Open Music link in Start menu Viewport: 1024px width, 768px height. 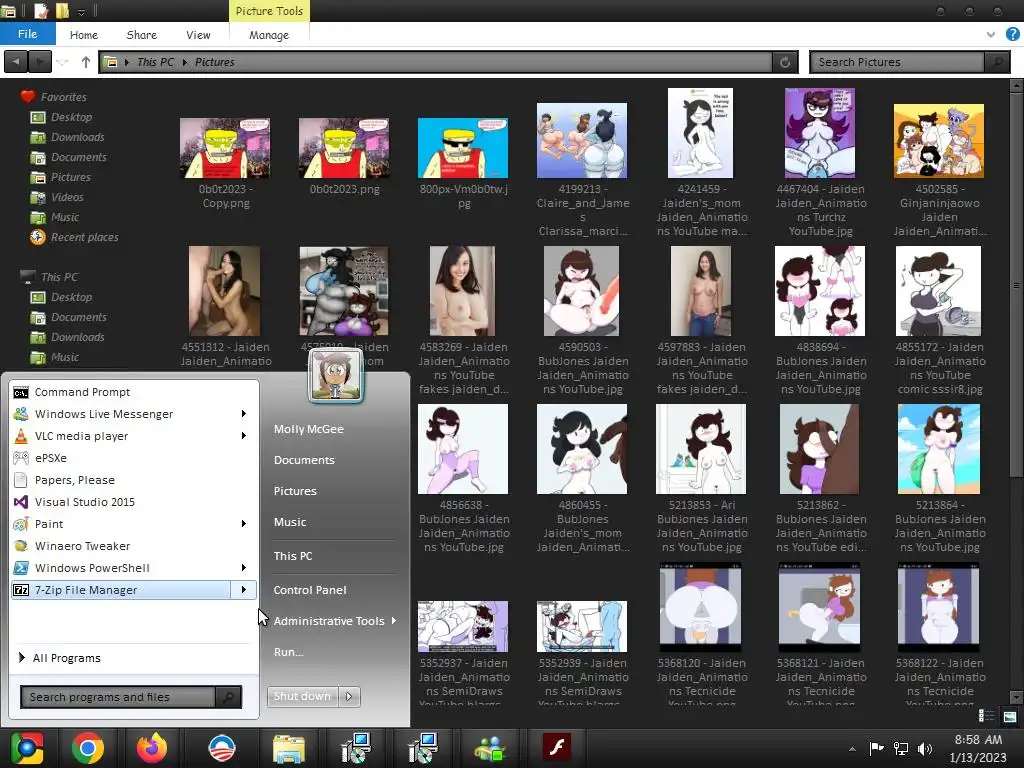click(290, 522)
